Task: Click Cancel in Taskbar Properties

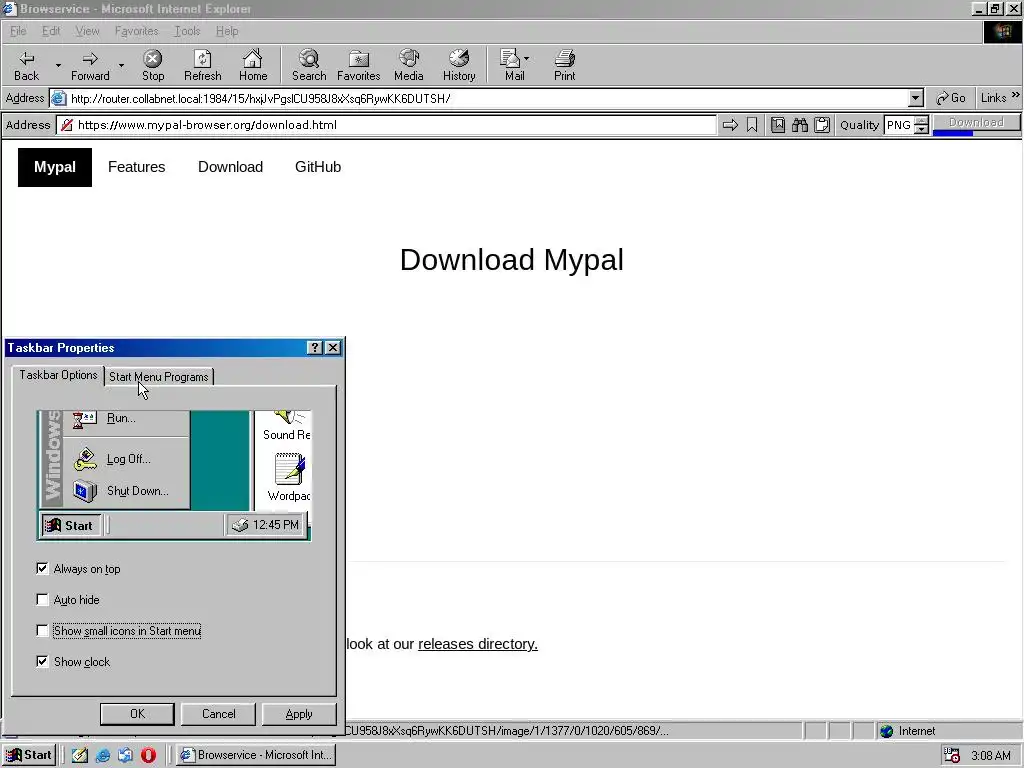Action: pyautogui.click(x=218, y=714)
